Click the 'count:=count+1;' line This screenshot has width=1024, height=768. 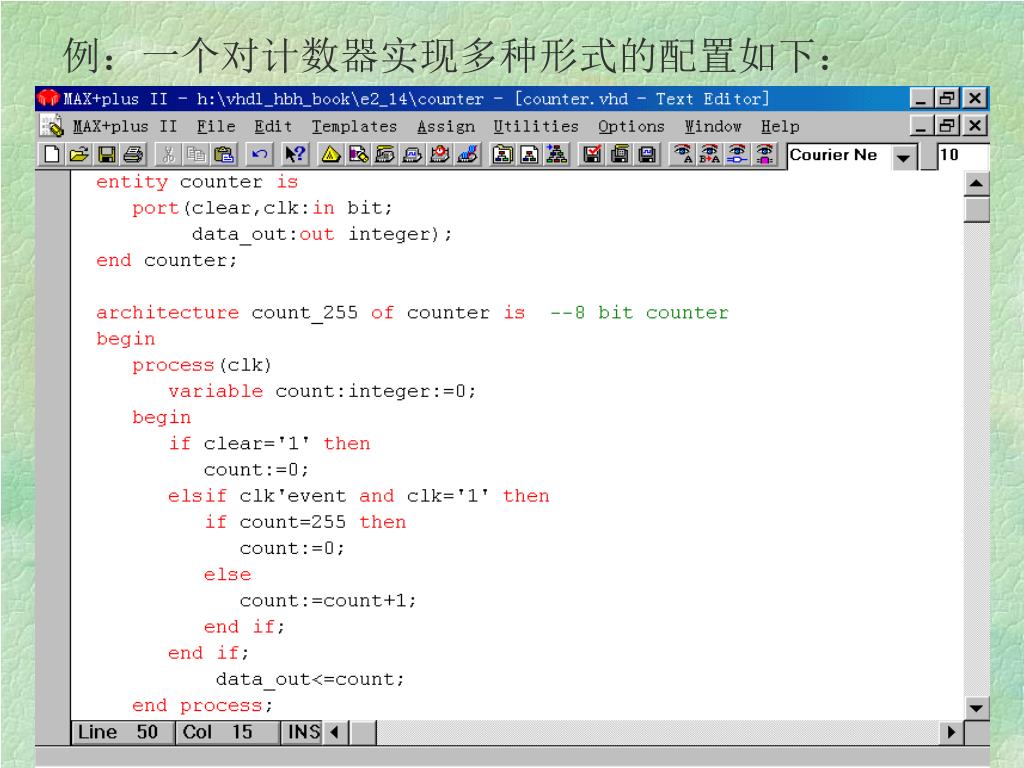coord(328,600)
